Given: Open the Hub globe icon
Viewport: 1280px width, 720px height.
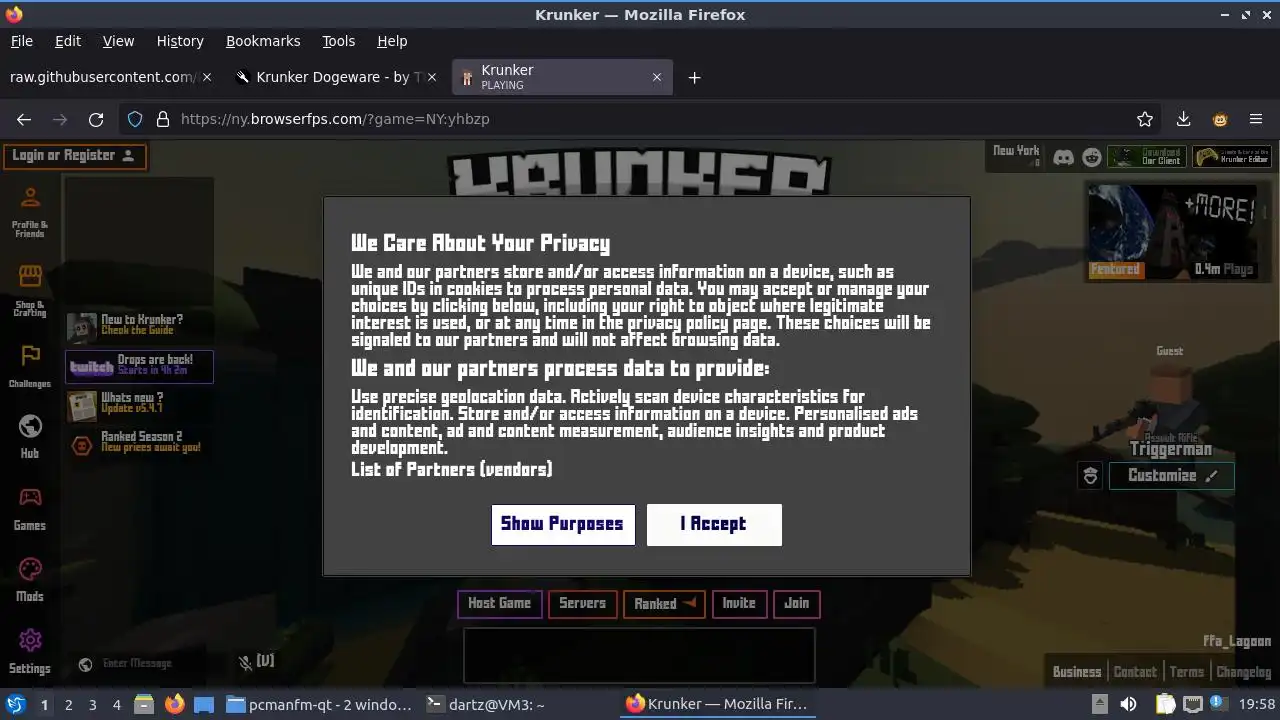Looking at the screenshot, I should coord(30,426).
